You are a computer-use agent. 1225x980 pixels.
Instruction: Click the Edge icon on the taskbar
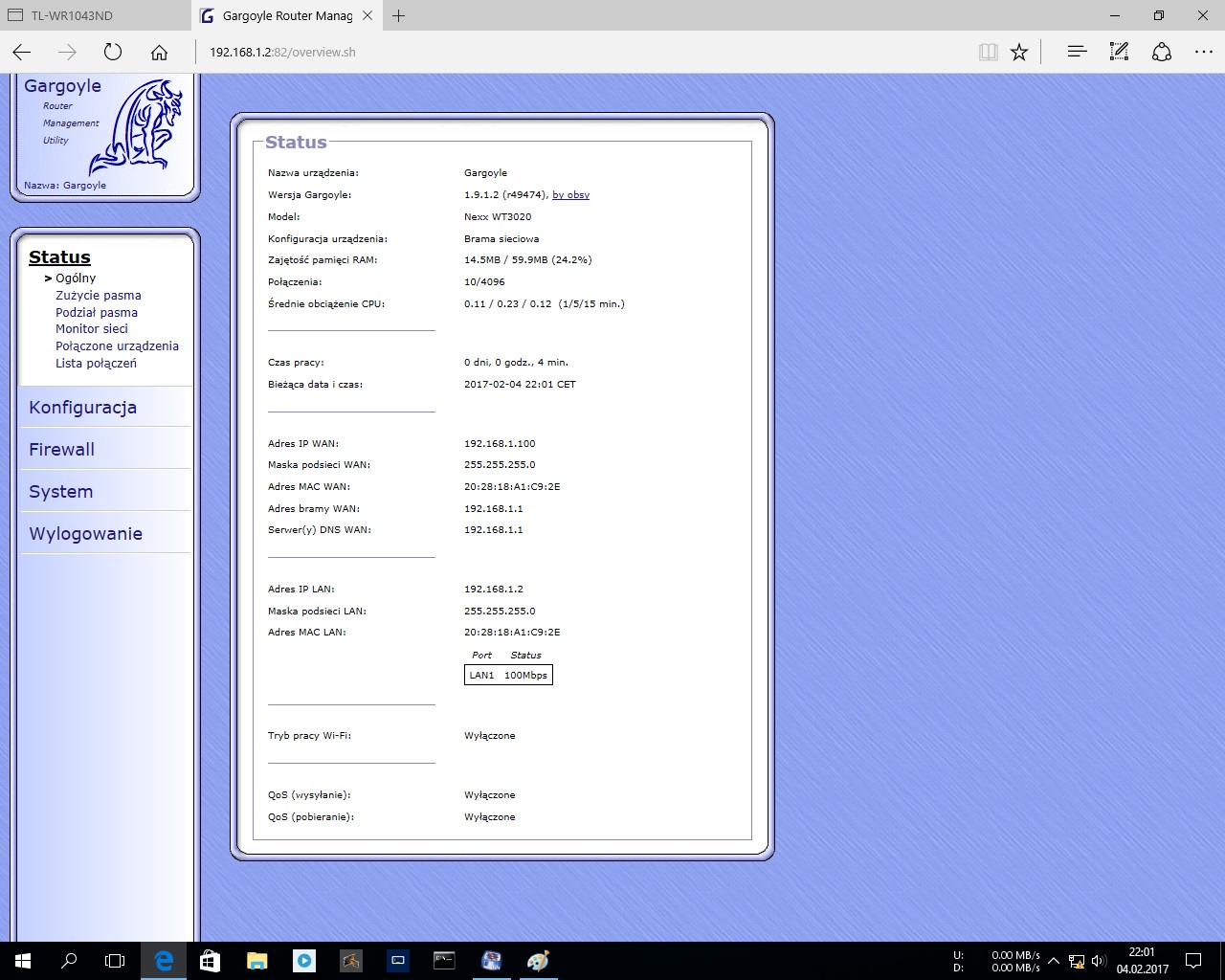[x=164, y=961]
